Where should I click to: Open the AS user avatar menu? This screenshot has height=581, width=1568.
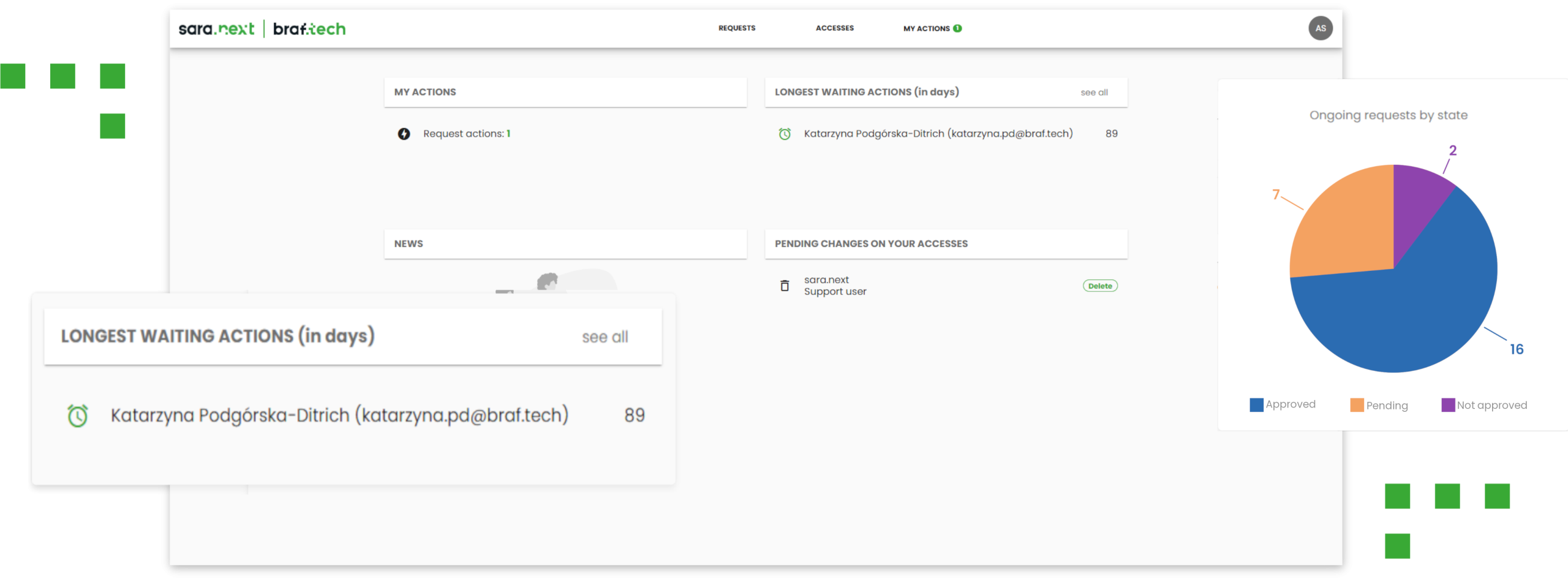(1320, 28)
